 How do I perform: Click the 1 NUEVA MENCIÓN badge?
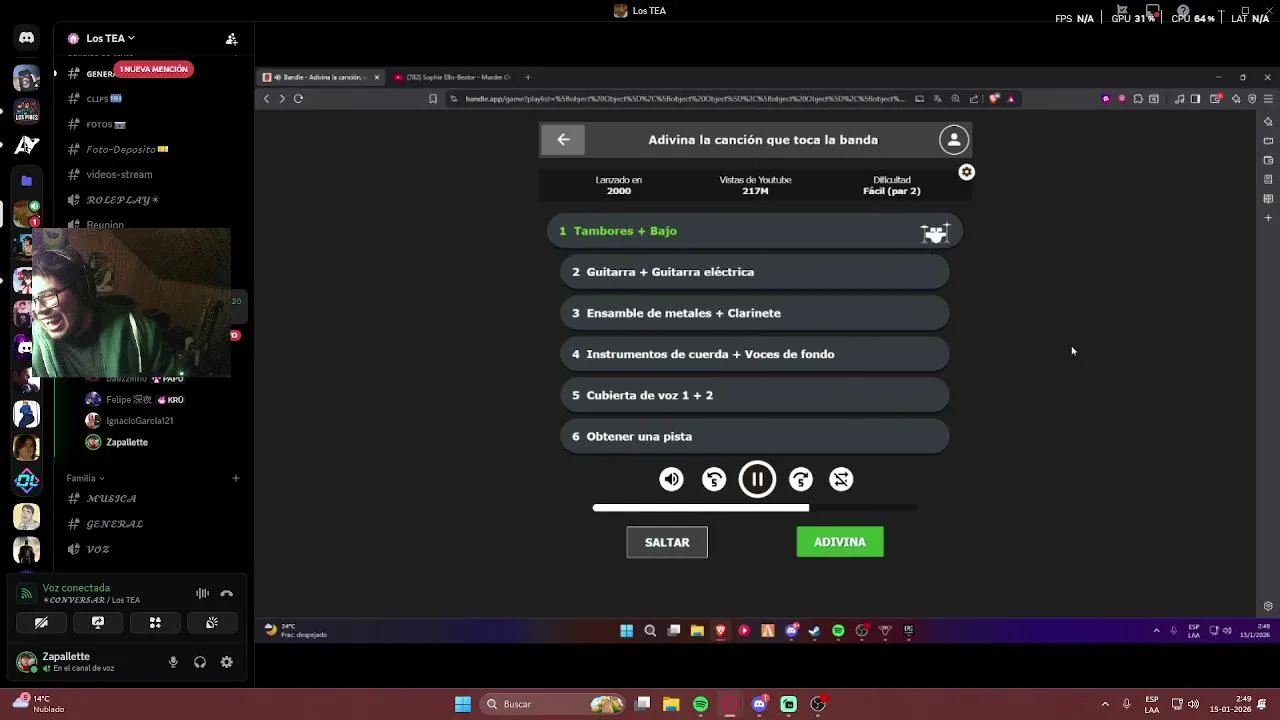[x=153, y=69]
